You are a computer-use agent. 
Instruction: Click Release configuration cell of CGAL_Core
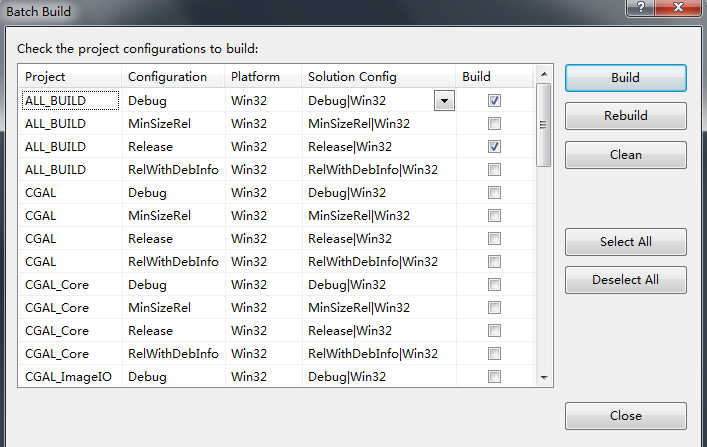[x=174, y=331]
